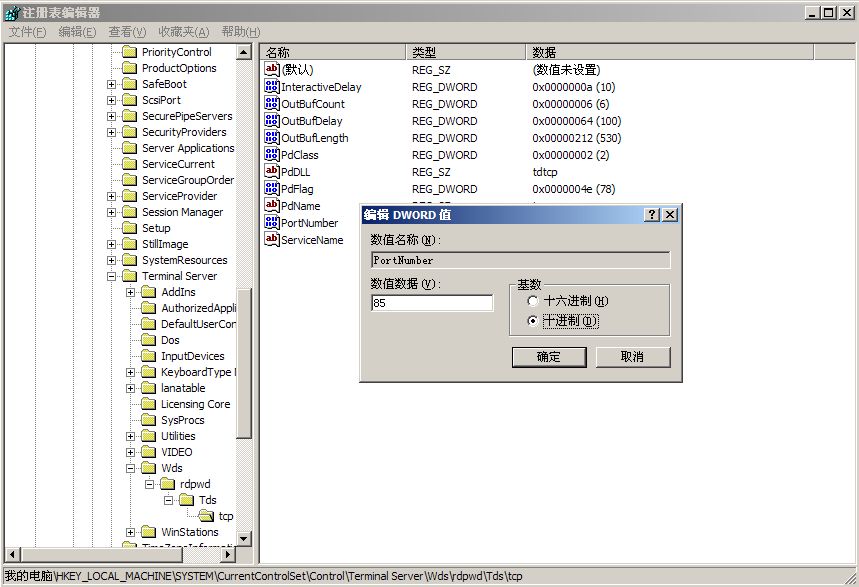859x587 pixels.
Task: Open the 收藏夹 (Favorites) menu
Action: (x=184, y=32)
